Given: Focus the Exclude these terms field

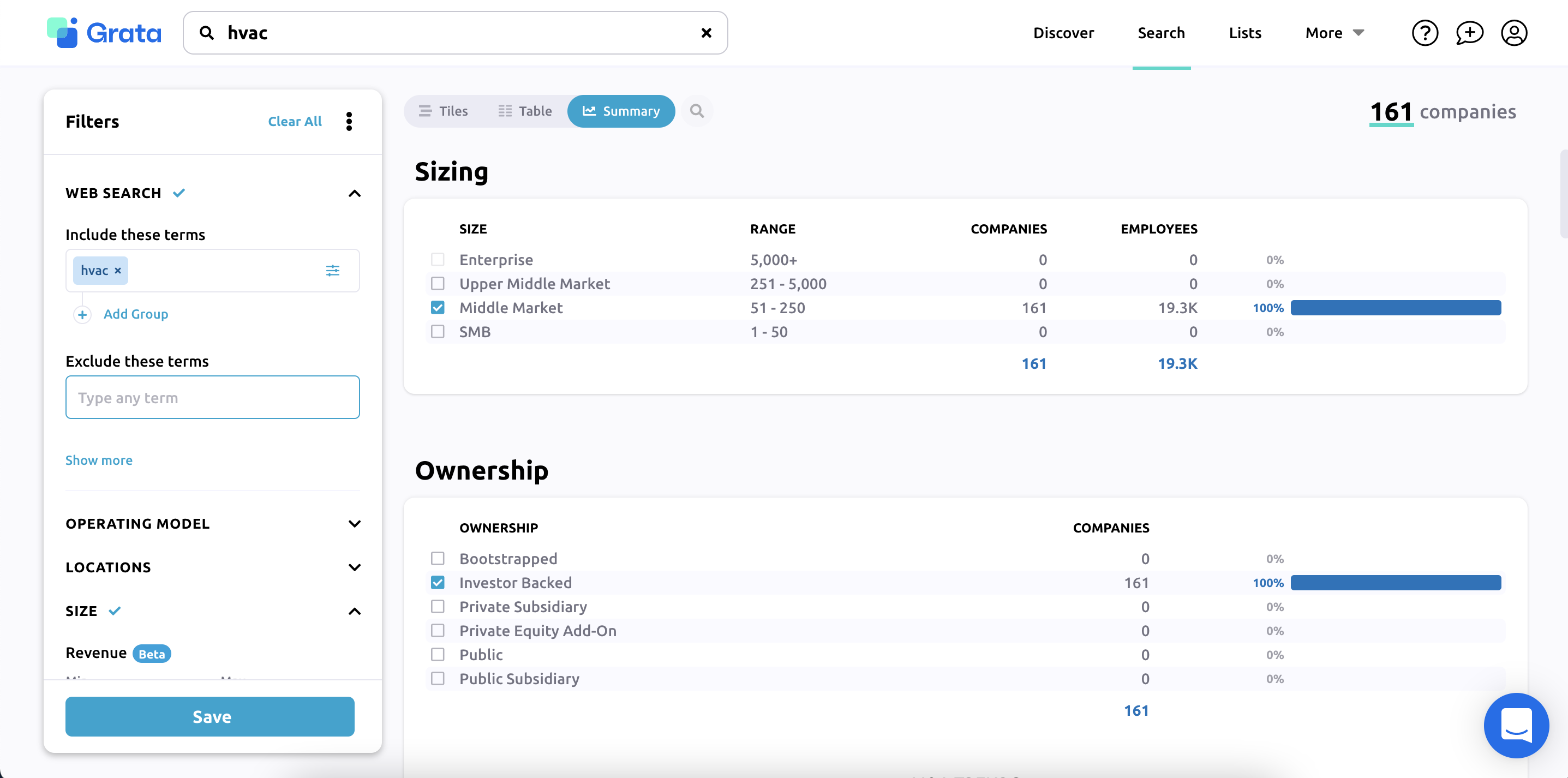Looking at the screenshot, I should 212,398.
